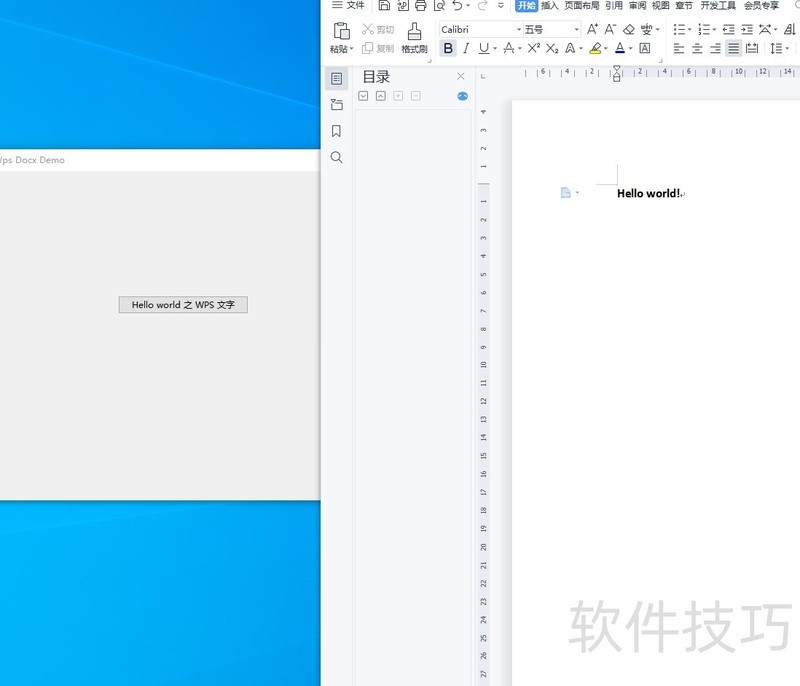Click the character border boxed A icon
Viewport: 800px width, 686px height.
645,48
